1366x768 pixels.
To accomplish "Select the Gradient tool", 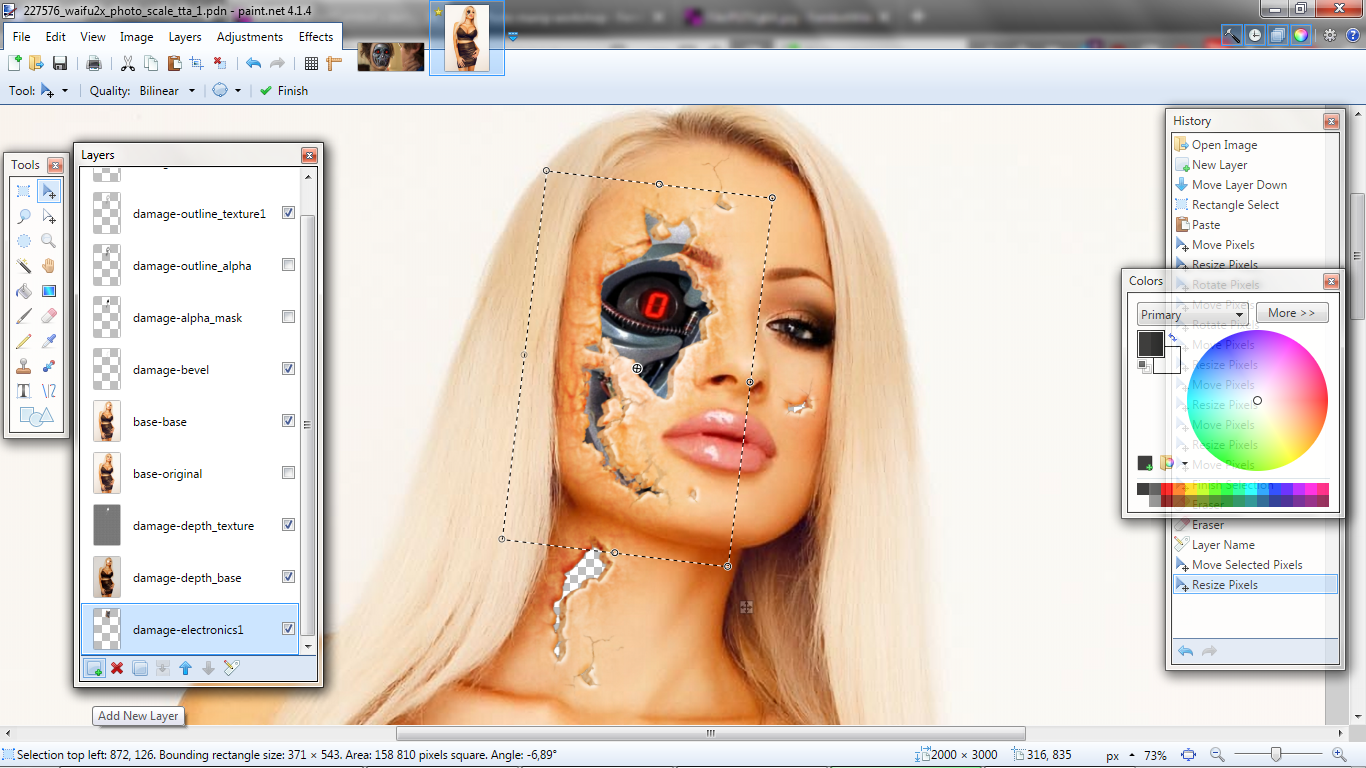I will coord(49,291).
